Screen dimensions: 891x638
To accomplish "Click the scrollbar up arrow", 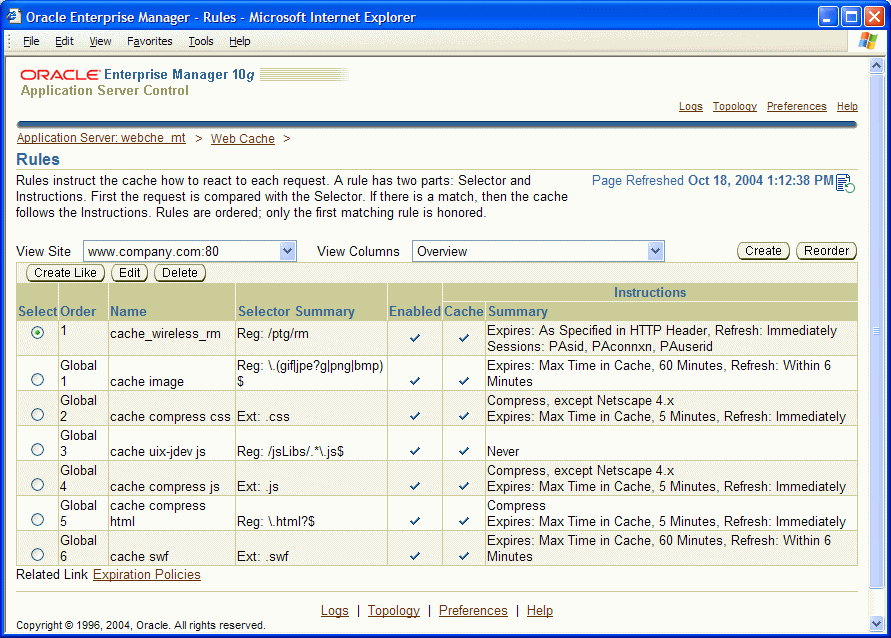I will [876, 66].
